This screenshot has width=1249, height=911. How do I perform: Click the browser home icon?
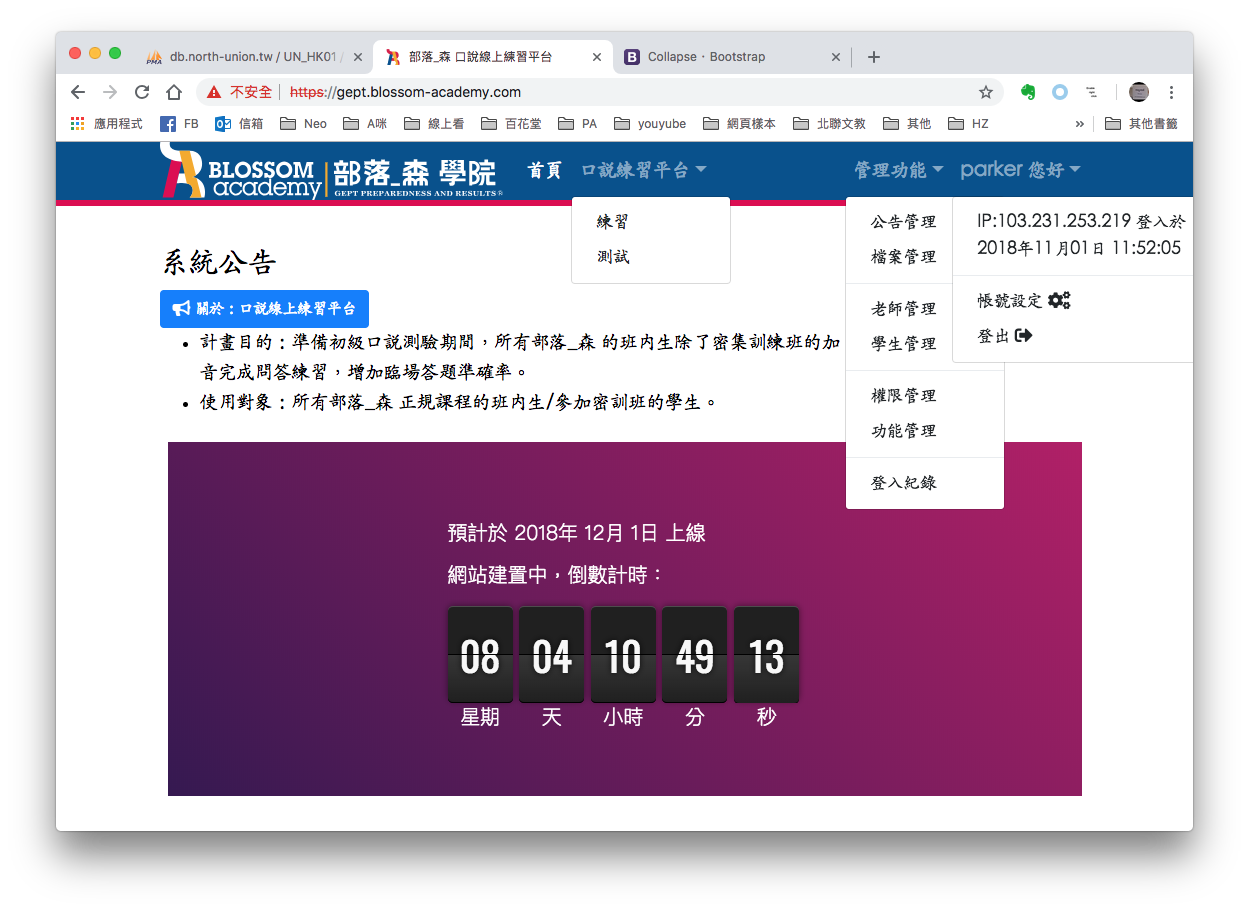(174, 92)
